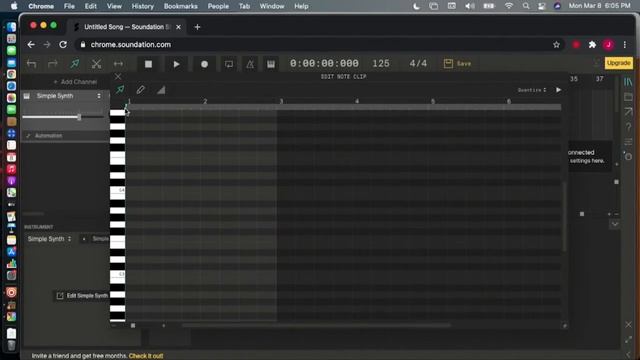Close the Edit Note Clip panel
Screen dimensions: 640x360
pyautogui.click(x=118, y=76)
